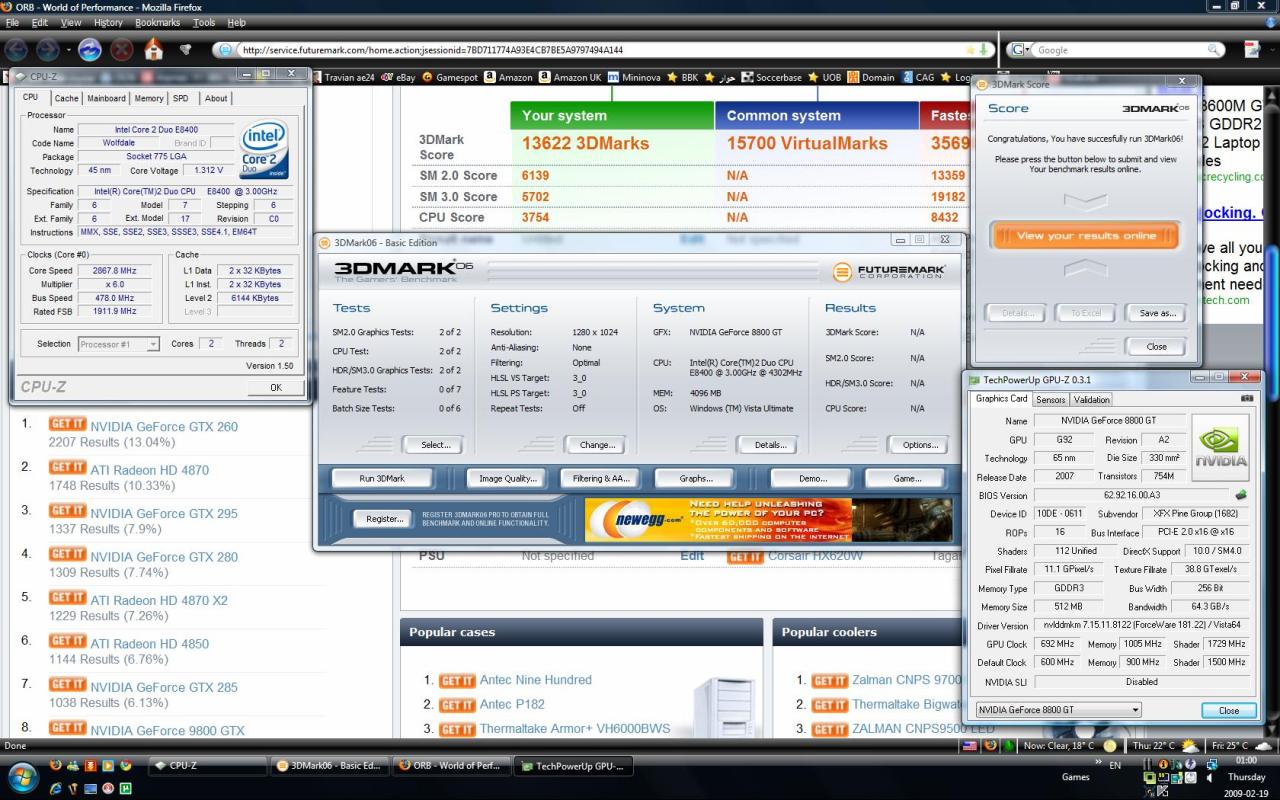The width and height of the screenshot is (1280, 800).
Task: Switch to the Cache tab in CPU-Z
Action: click(67, 98)
